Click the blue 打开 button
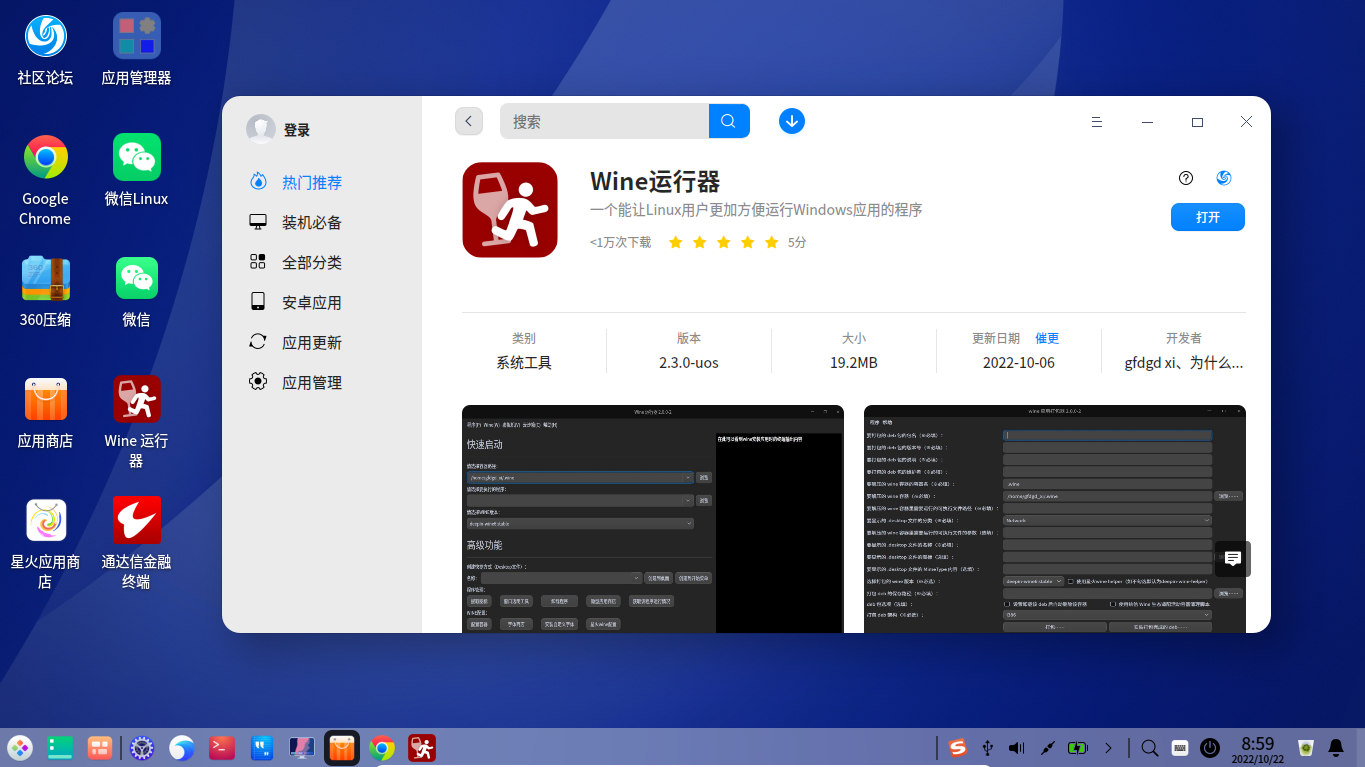The image size is (1365, 767). (1207, 217)
